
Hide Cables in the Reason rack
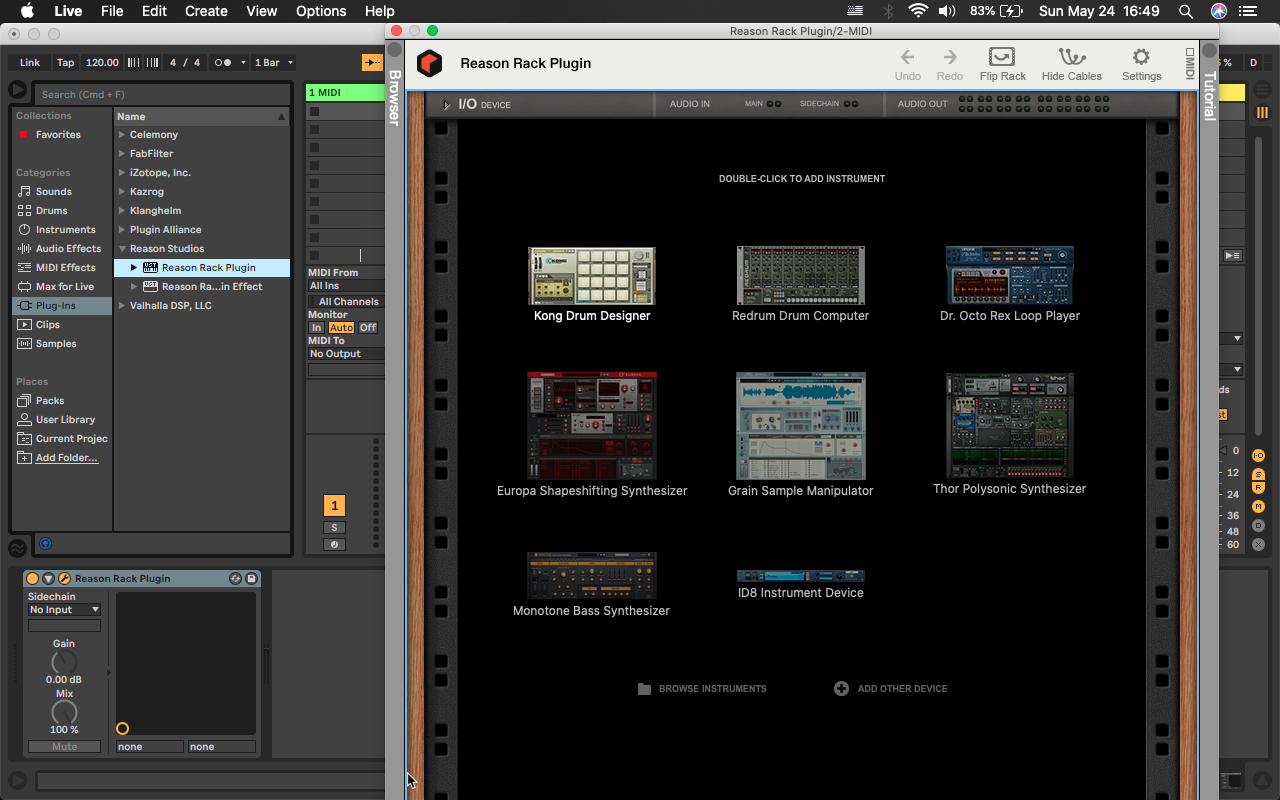(x=1071, y=64)
